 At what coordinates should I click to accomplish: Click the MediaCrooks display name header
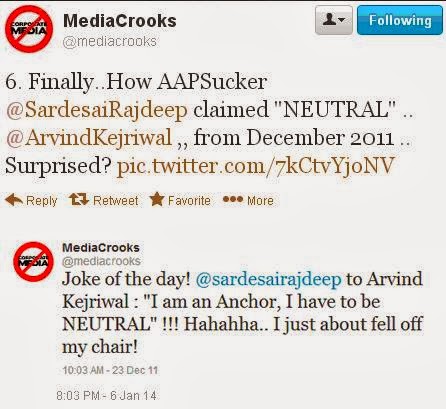[x=120, y=21]
